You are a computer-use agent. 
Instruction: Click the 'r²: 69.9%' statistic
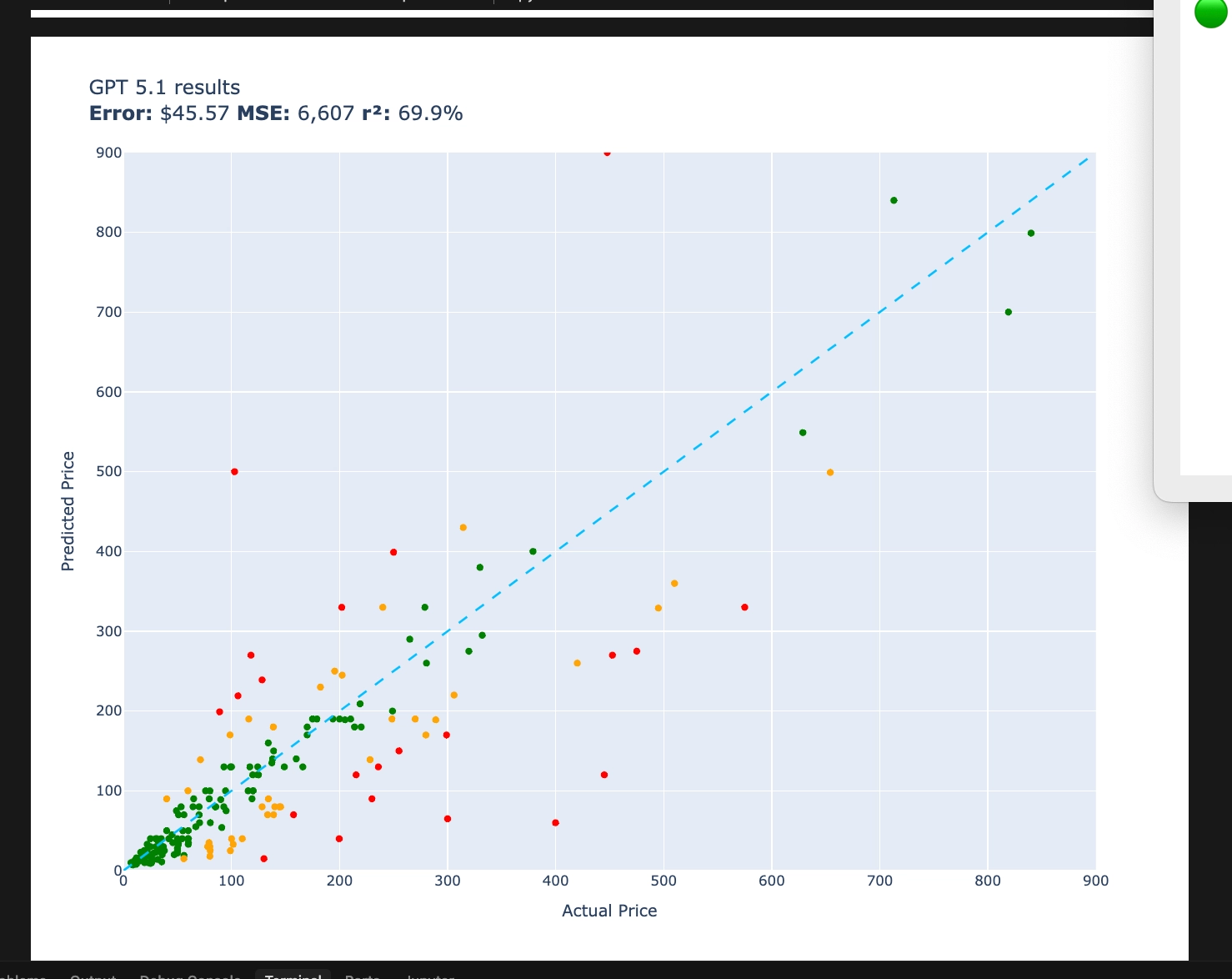coord(413,113)
